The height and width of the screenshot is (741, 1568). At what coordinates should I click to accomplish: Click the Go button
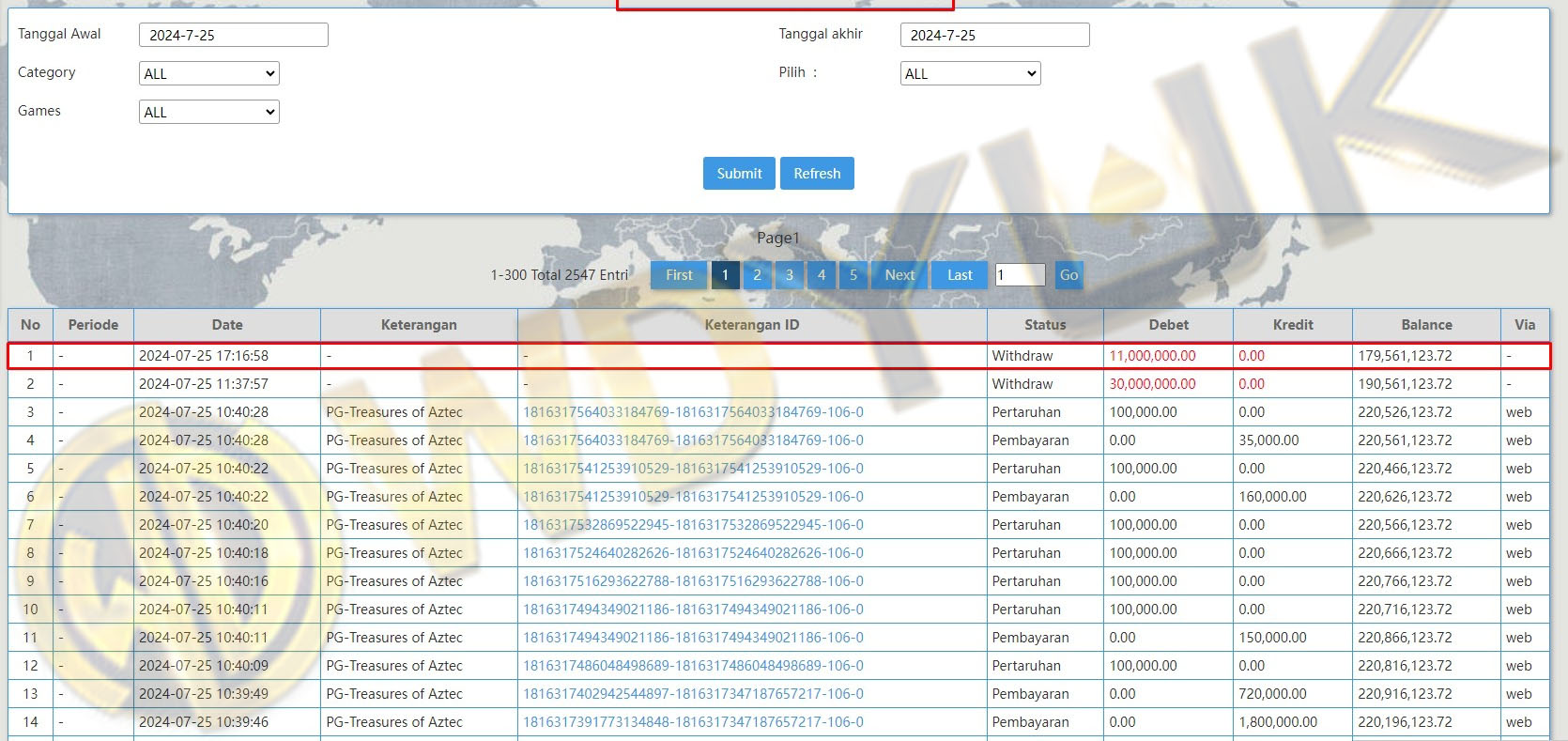pyautogui.click(x=1068, y=275)
